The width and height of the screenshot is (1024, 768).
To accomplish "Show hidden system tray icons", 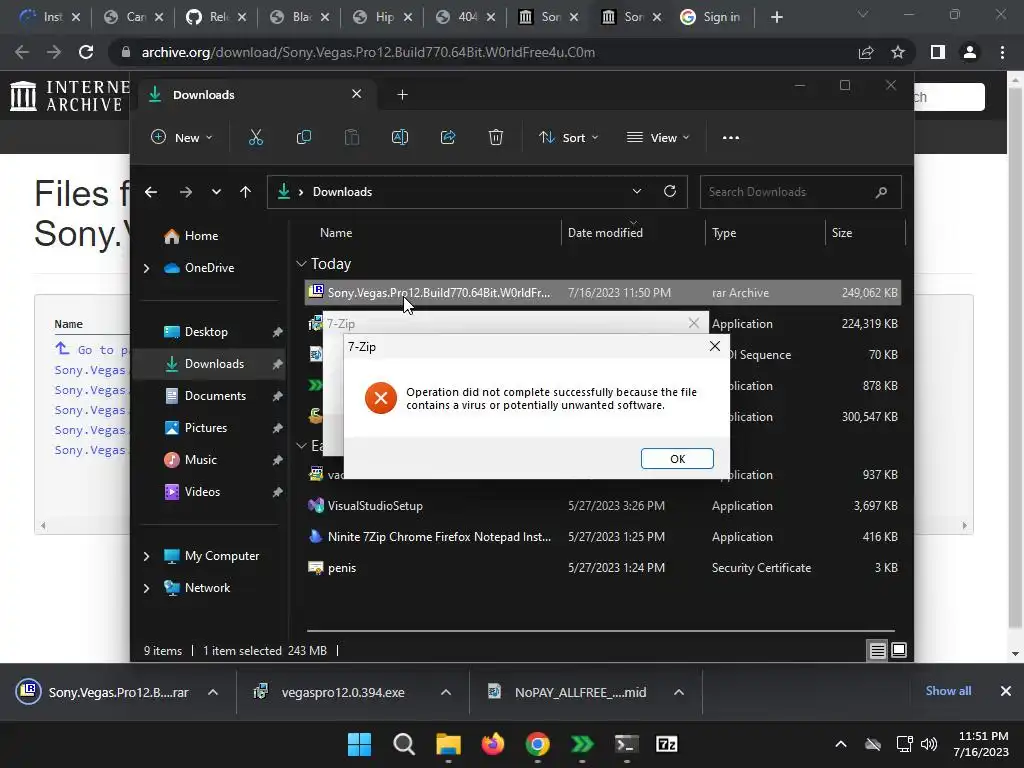I will (841, 744).
